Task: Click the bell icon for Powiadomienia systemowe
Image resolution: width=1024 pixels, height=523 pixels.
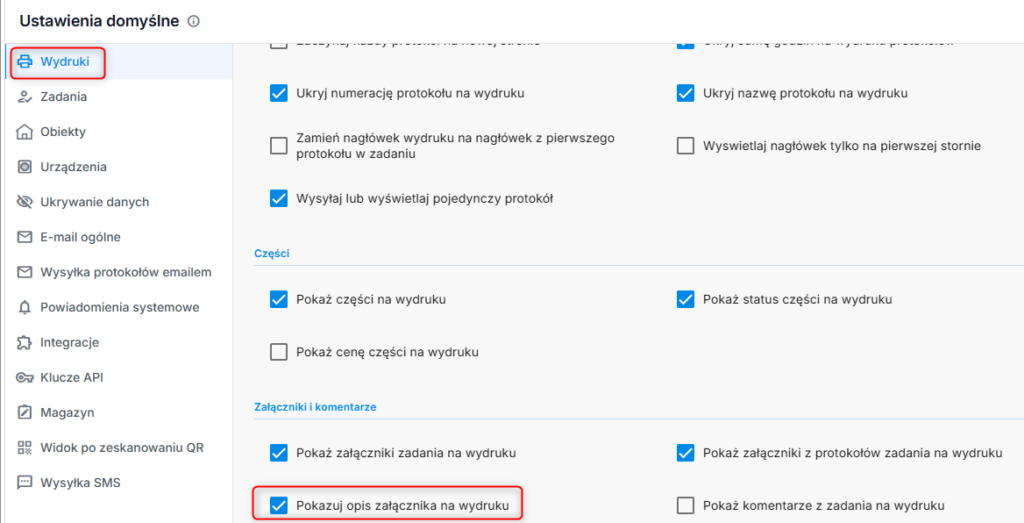Action: point(25,308)
